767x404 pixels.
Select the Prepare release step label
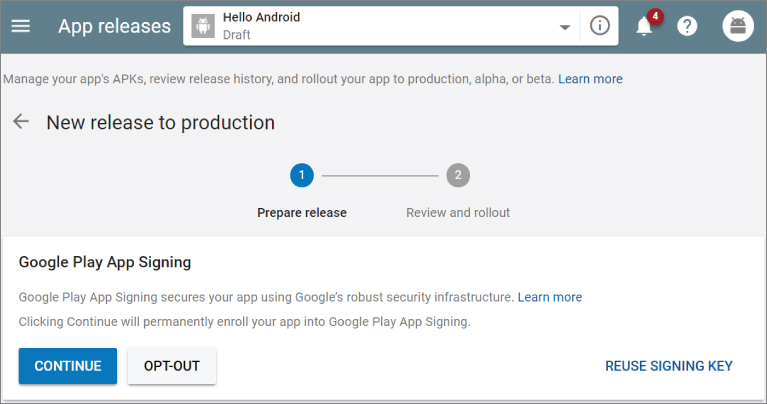pyautogui.click(x=302, y=212)
